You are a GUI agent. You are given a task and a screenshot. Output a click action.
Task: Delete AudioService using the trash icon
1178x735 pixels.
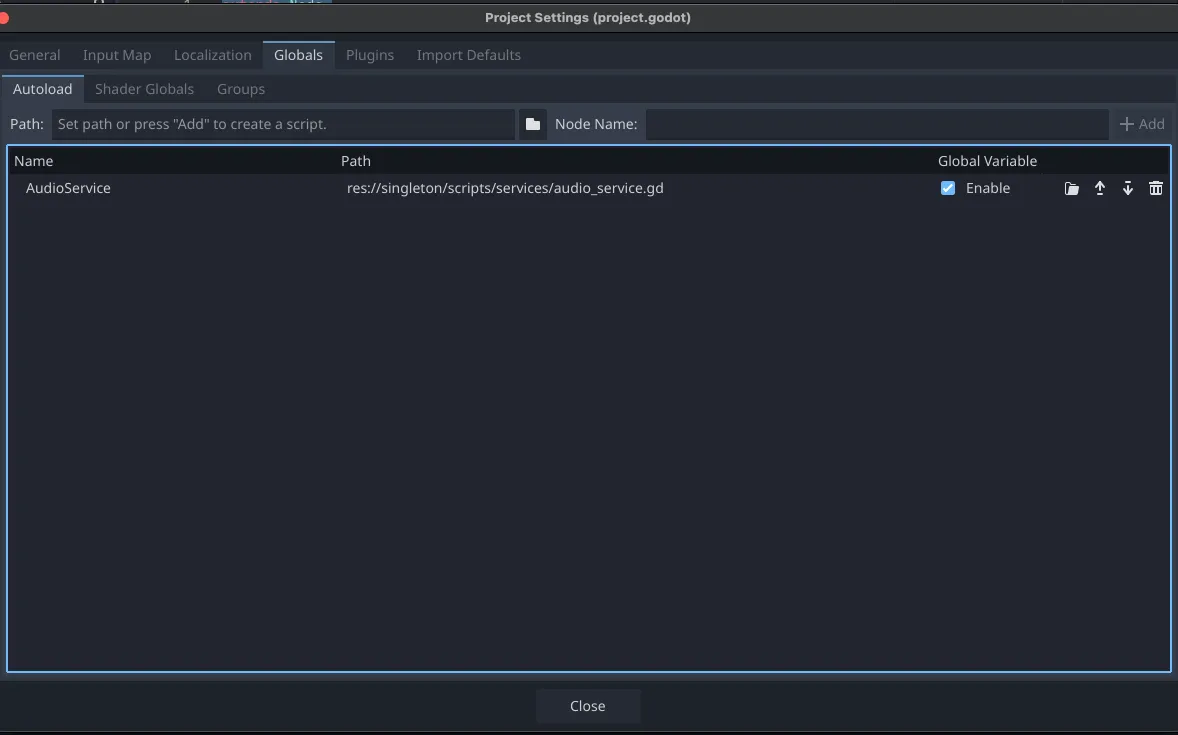[1155, 188]
